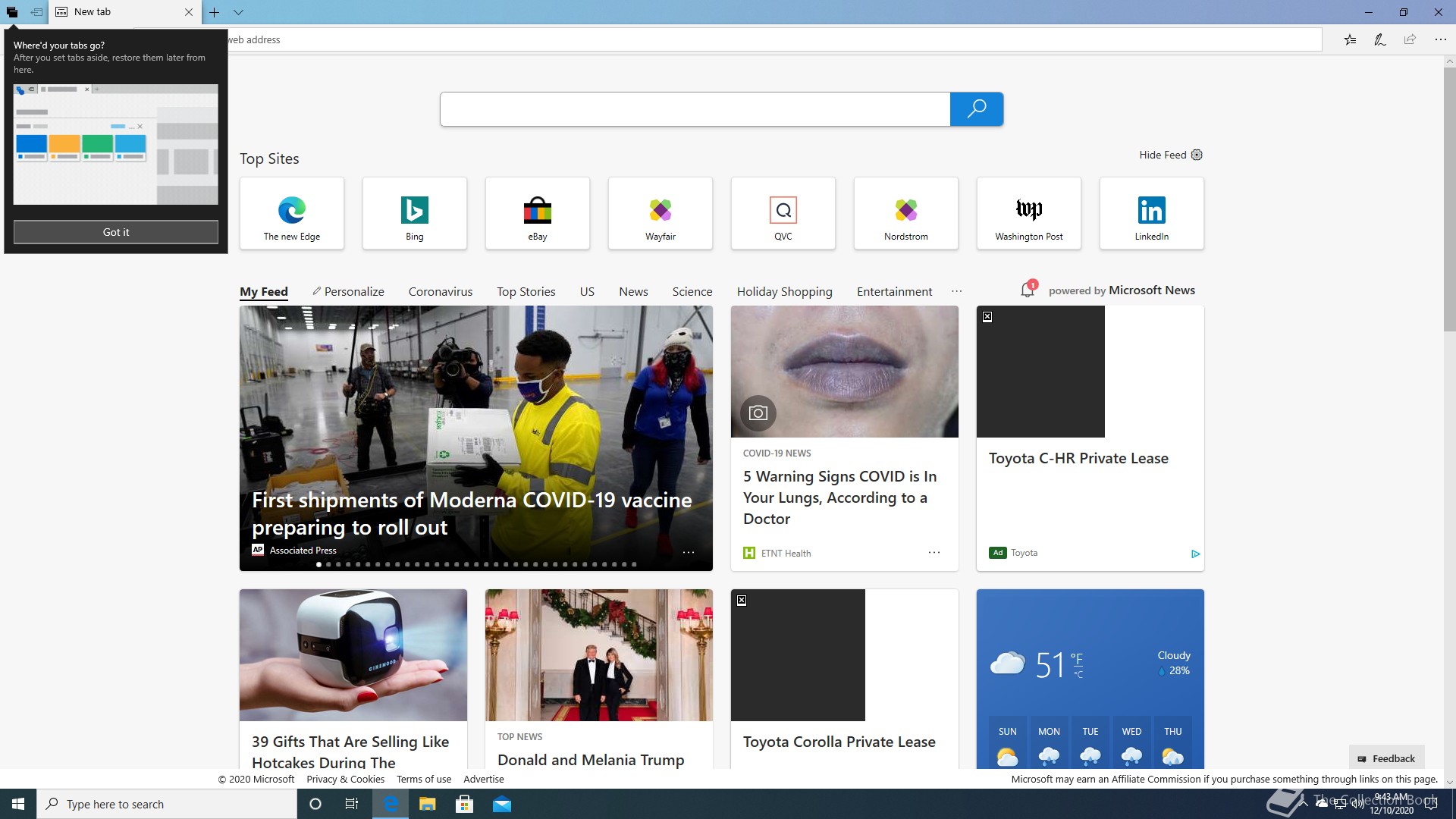Set these tabs aside icon
The image size is (1456, 819).
[36, 12]
